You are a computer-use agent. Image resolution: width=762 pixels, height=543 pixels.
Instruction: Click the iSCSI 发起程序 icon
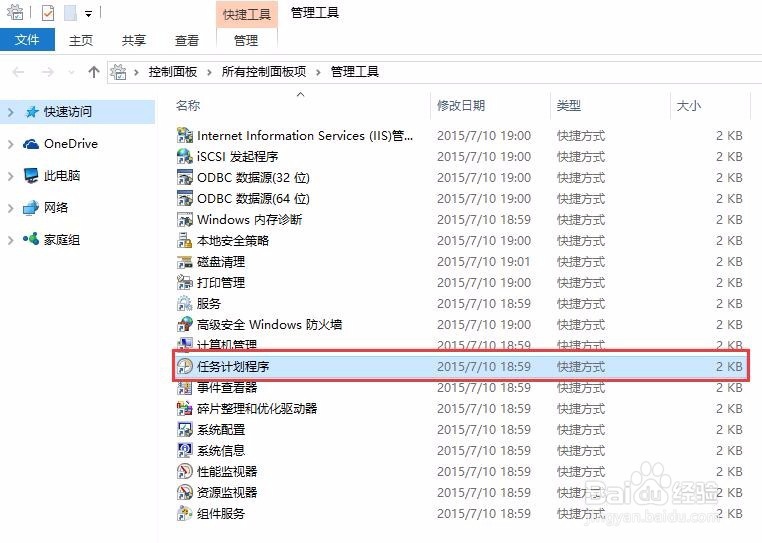point(185,156)
